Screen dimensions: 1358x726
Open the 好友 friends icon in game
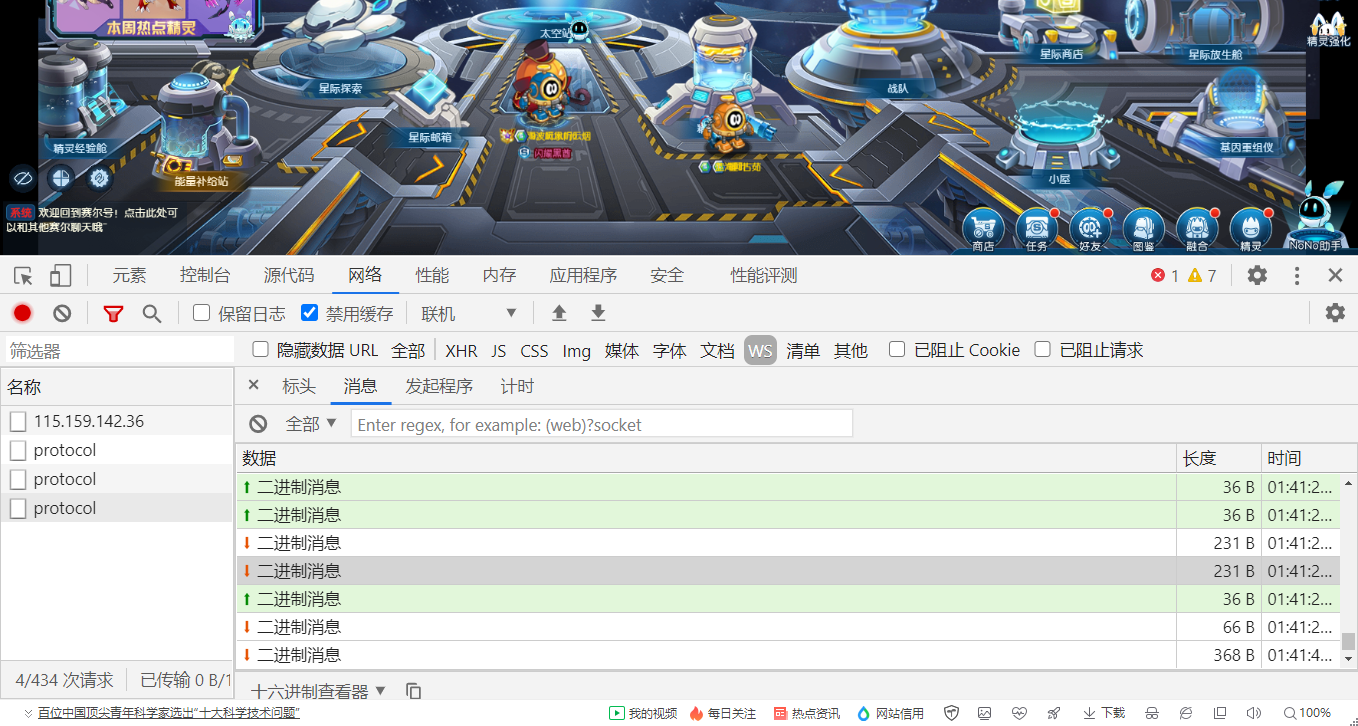pyautogui.click(x=1090, y=231)
